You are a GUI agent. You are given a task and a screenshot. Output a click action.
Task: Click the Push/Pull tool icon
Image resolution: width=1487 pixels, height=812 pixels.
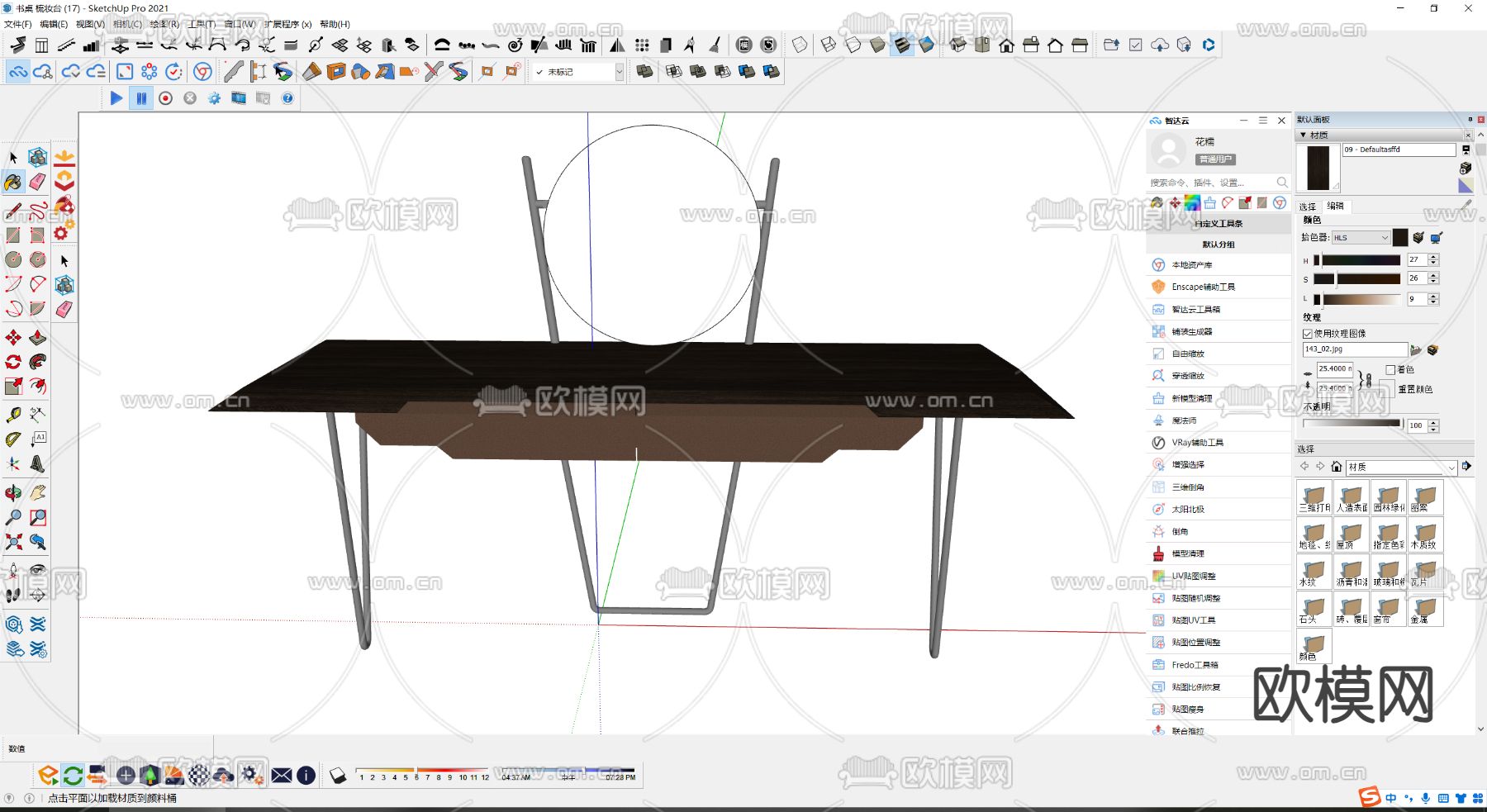coord(38,338)
